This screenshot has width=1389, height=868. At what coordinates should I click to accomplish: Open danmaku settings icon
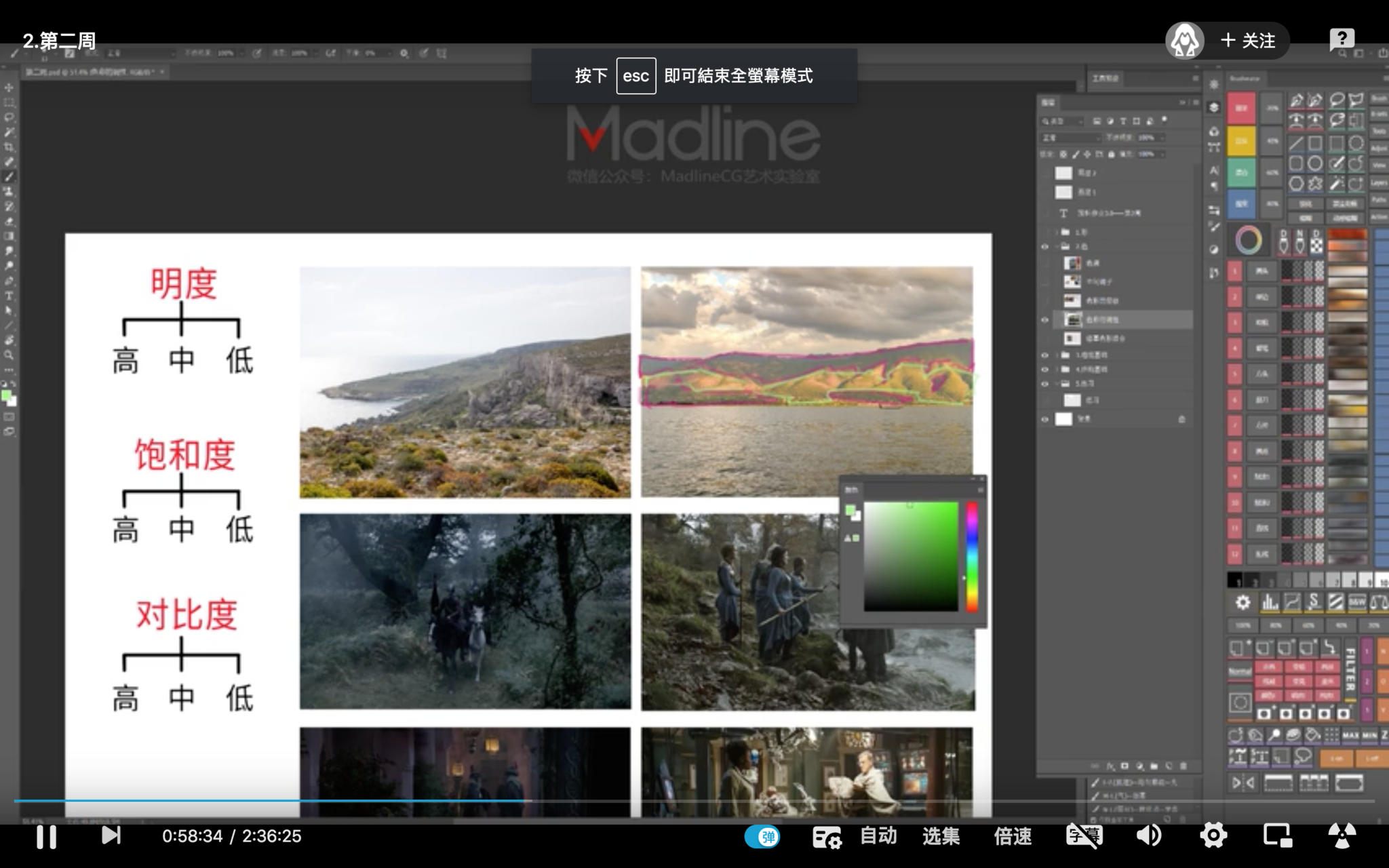827,837
